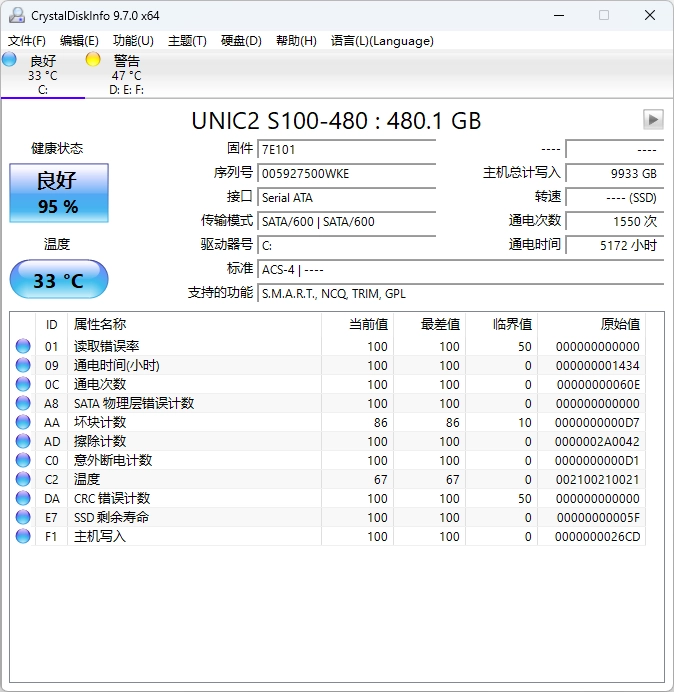Screen dimensions: 674x692
Task: Click the status orb for C2 温度
Action: coord(23,479)
